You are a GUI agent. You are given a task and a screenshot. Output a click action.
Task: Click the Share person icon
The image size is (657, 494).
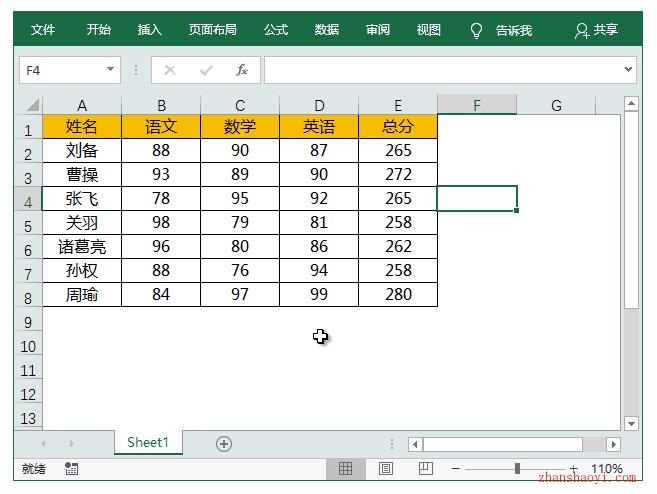582,30
